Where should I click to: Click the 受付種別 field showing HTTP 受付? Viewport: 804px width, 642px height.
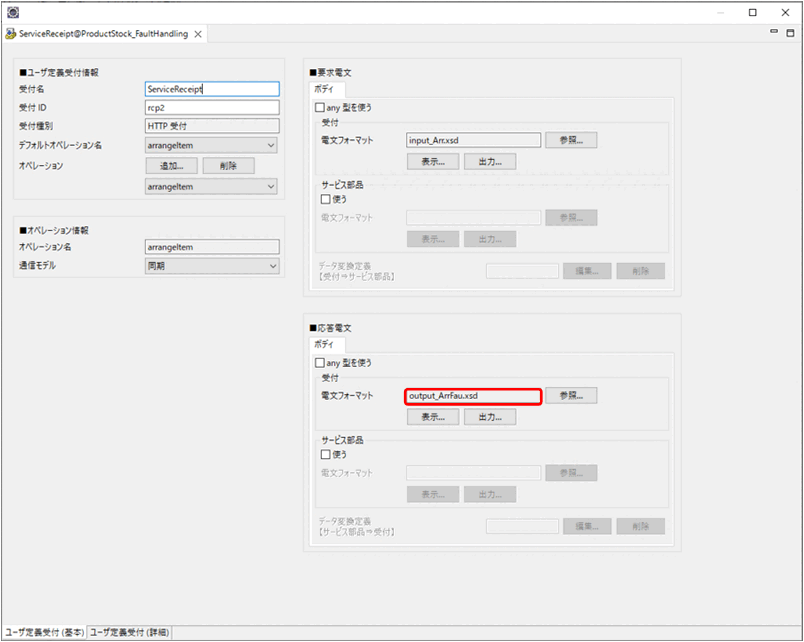(x=212, y=126)
